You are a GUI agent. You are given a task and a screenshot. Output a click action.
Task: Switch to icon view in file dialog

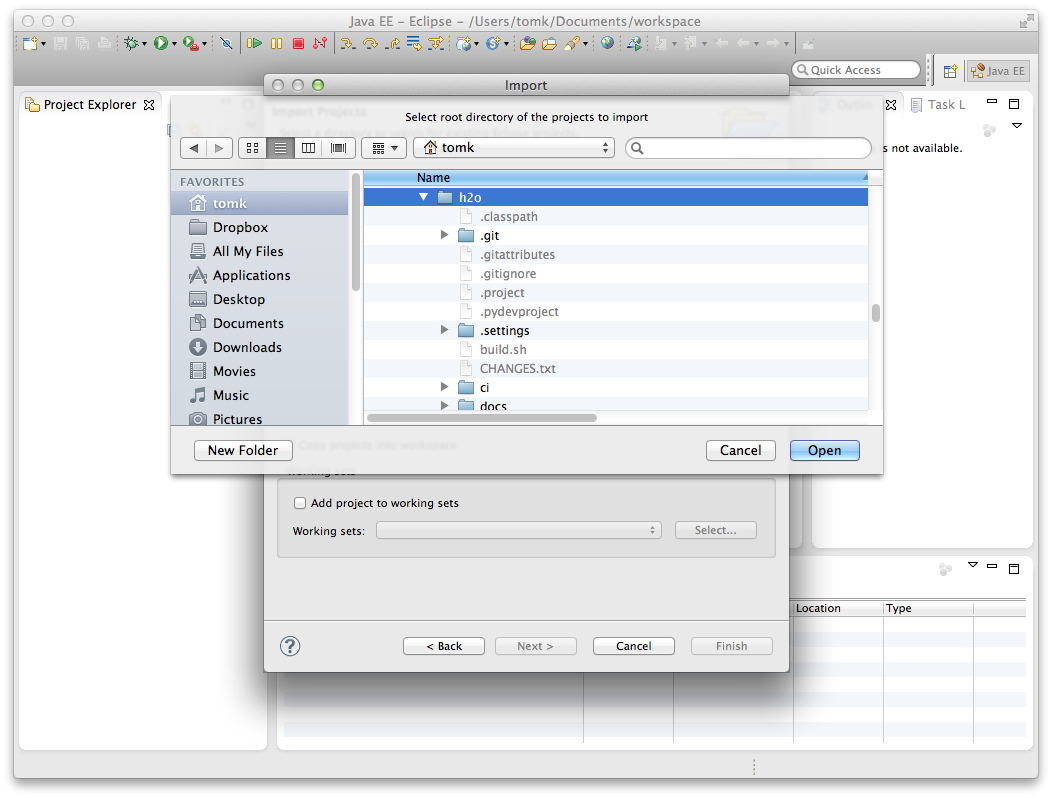click(x=252, y=148)
